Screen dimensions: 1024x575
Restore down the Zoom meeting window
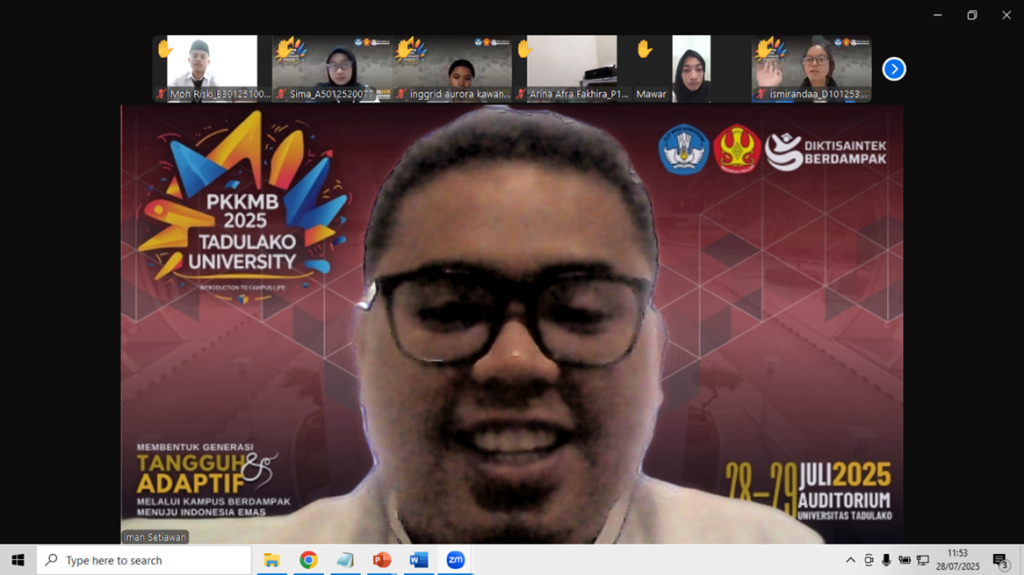972,15
